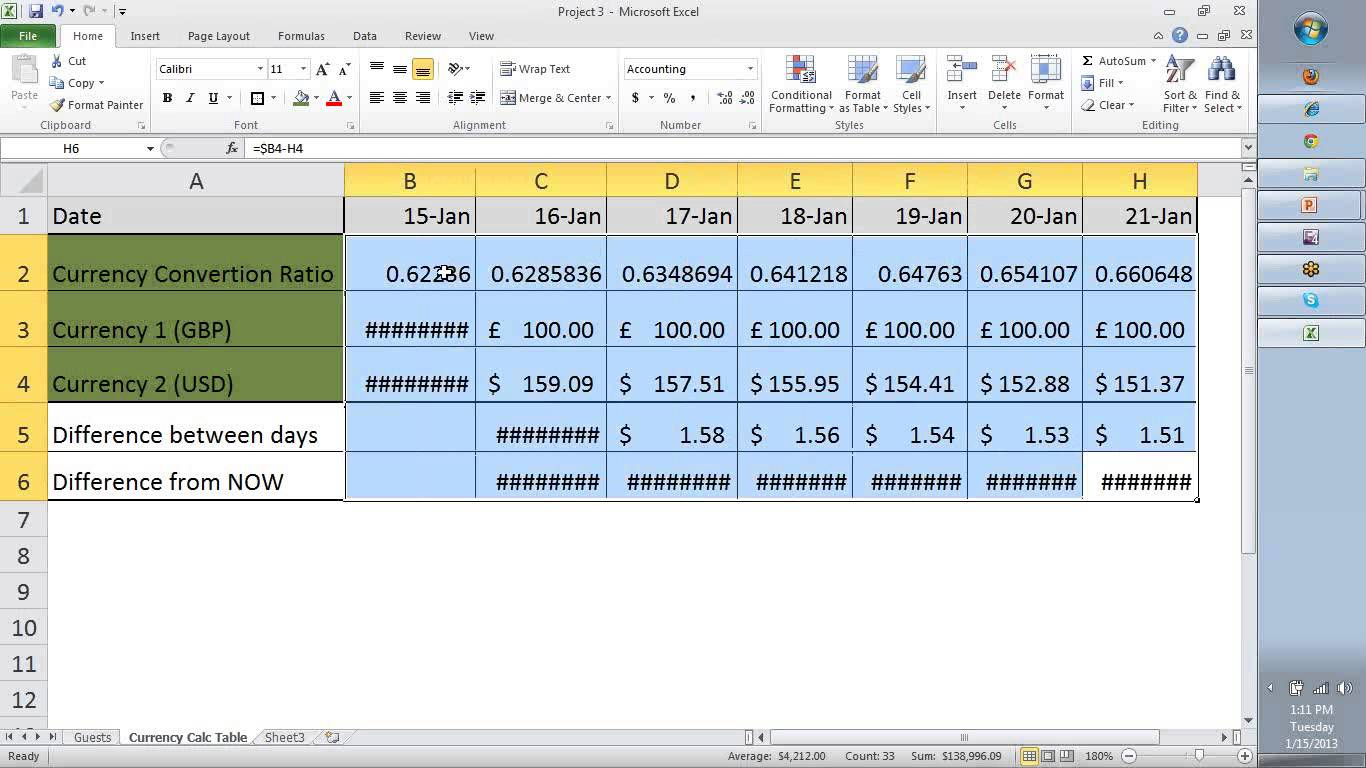Toggle bold formatting on selected cells
The height and width of the screenshot is (768, 1366).
point(167,98)
